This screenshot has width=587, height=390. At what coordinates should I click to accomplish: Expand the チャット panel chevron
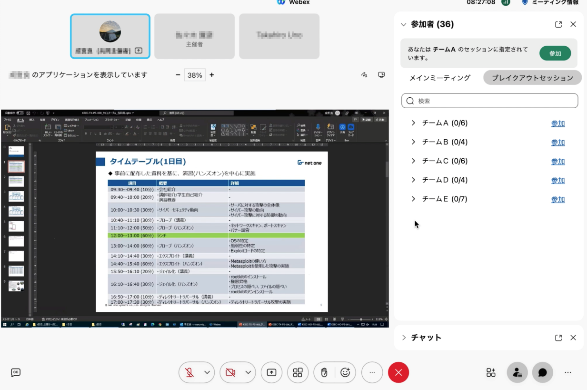tap(404, 338)
